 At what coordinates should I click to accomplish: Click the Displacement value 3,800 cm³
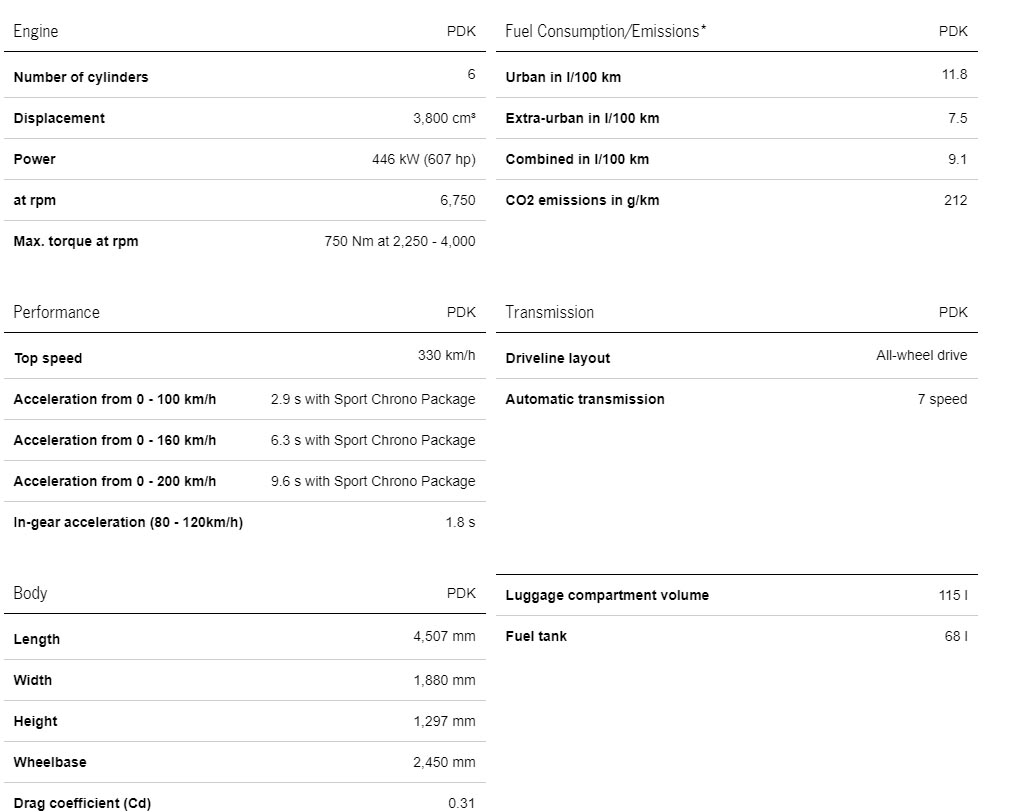point(444,118)
